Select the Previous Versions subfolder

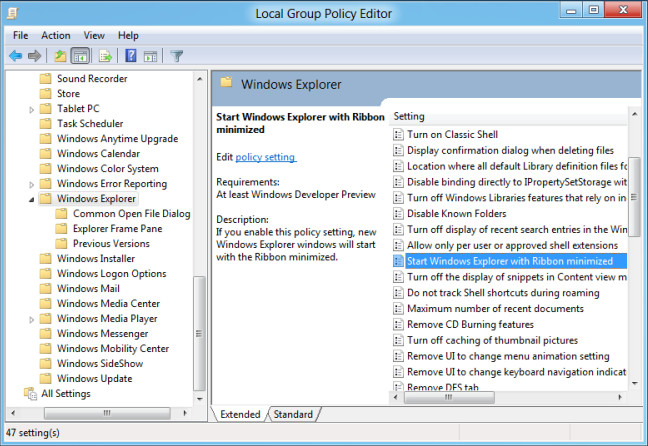(x=111, y=243)
